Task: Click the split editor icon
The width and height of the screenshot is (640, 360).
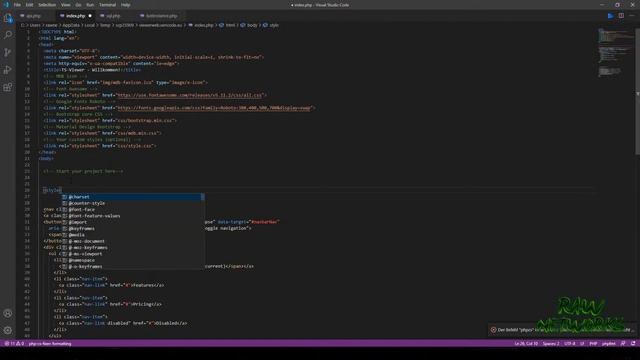Action: 621,16
